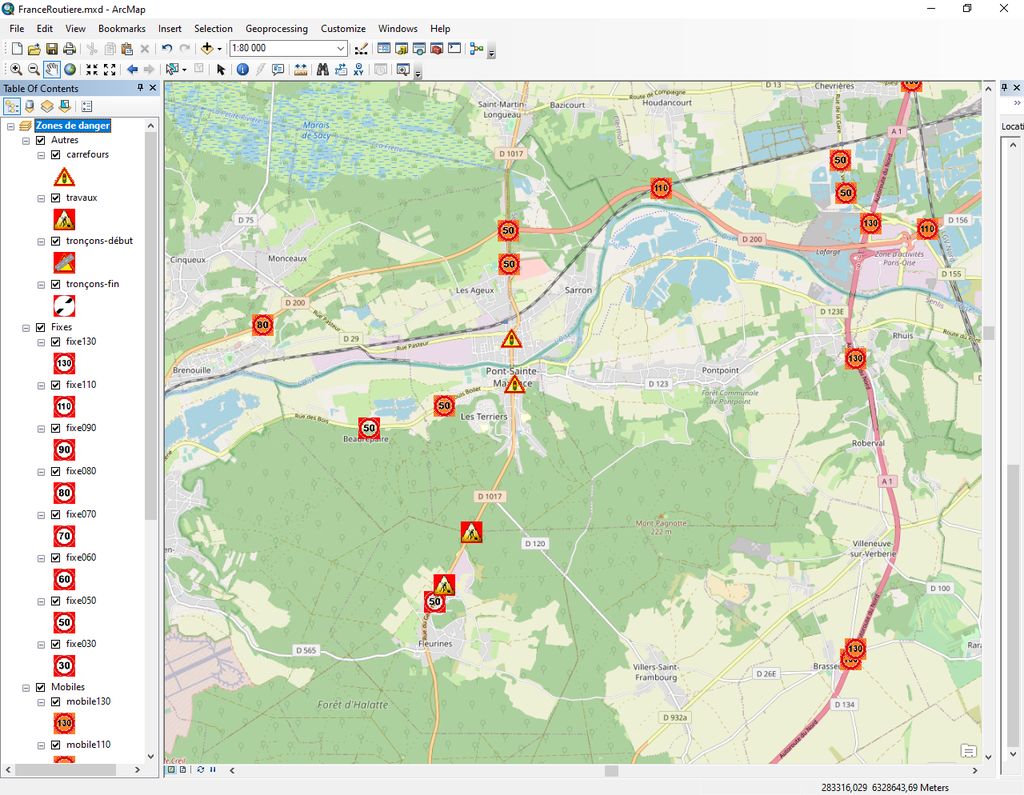This screenshot has width=1024, height=795.
Task: Collapse Zones de danger data frame
Action: tap(10, 125)
